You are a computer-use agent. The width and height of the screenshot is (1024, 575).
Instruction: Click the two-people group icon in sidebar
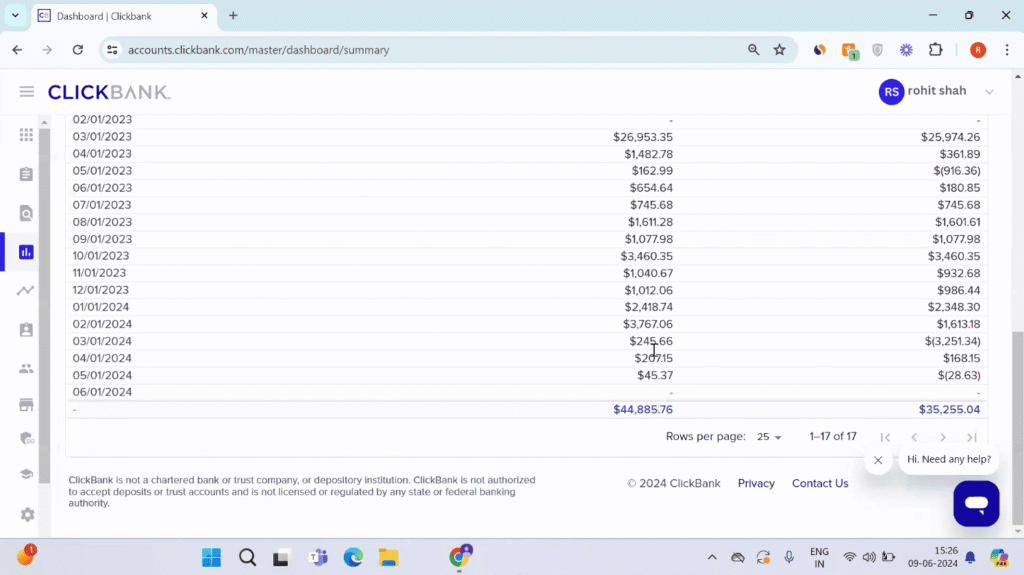pos(26,368)
